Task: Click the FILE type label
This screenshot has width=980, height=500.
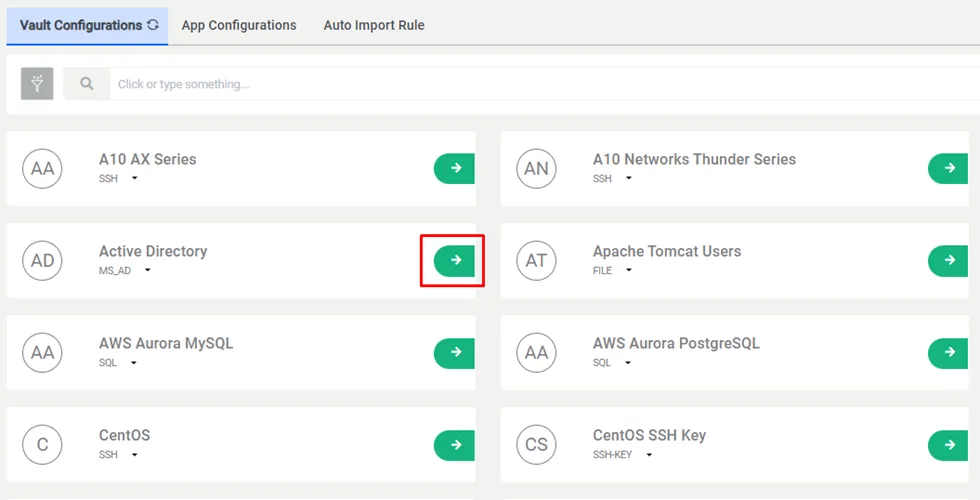Action: tap(602, 271)
